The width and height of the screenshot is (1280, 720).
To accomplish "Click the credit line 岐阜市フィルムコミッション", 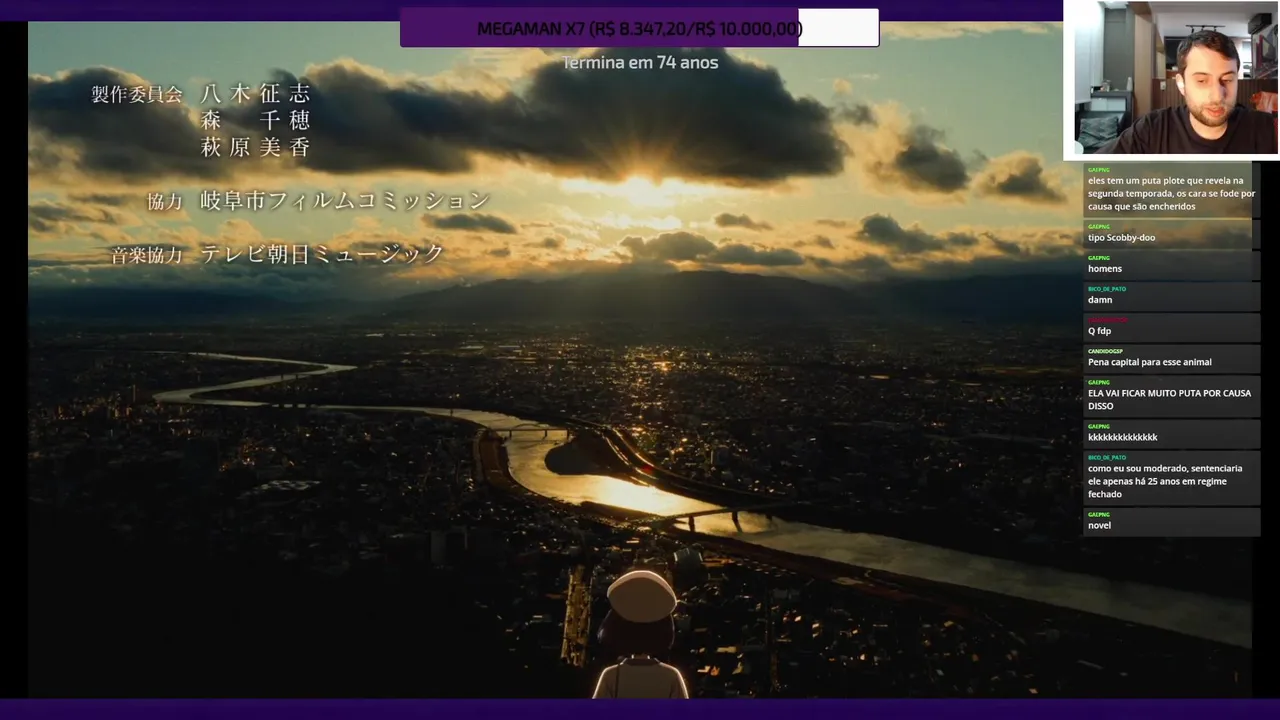I will pos(345,201).
